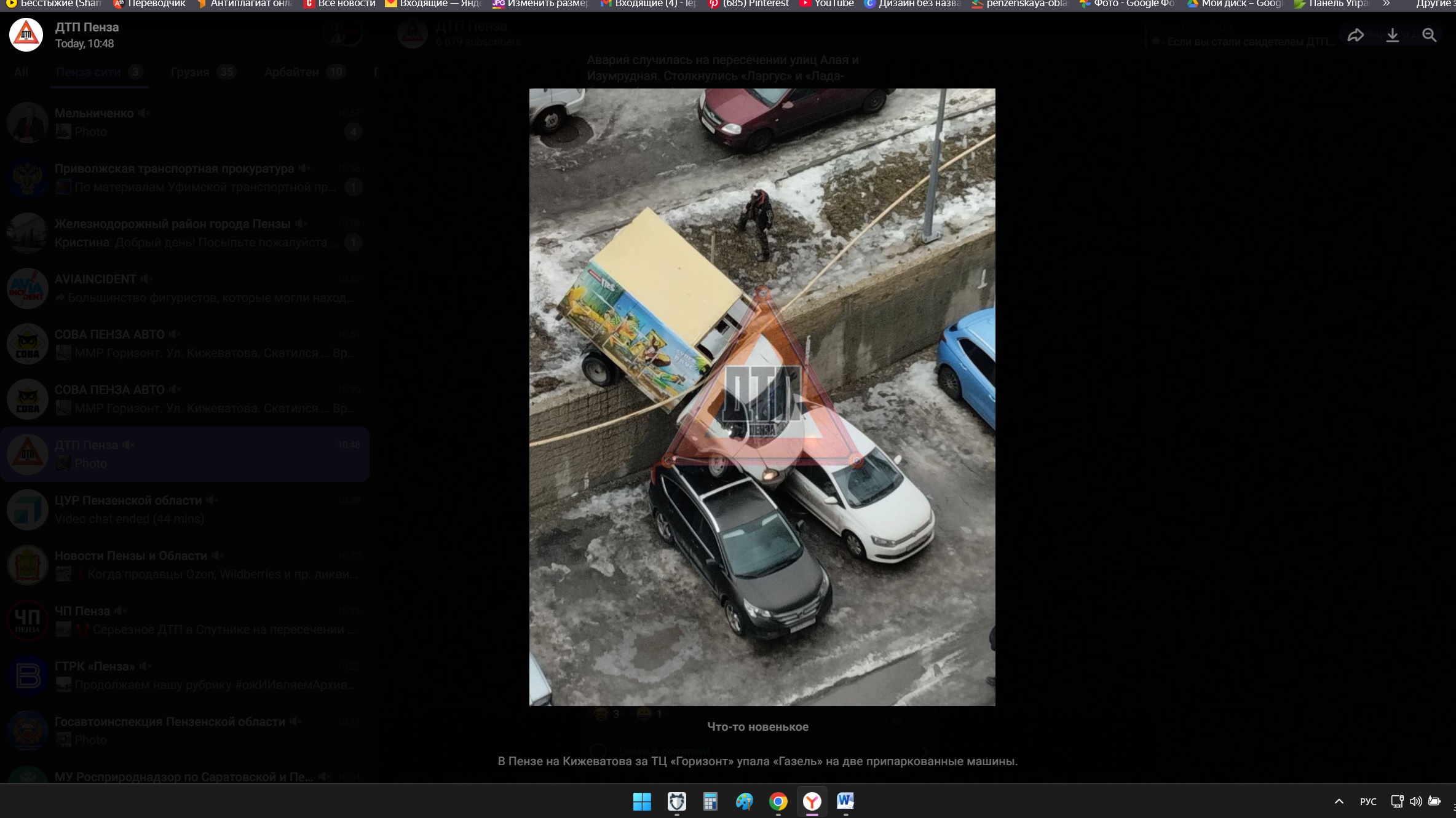Switch to Google Chrome in taskbar
The height and width of the screenshot is (818, 1456).
(x=778, y=801)
